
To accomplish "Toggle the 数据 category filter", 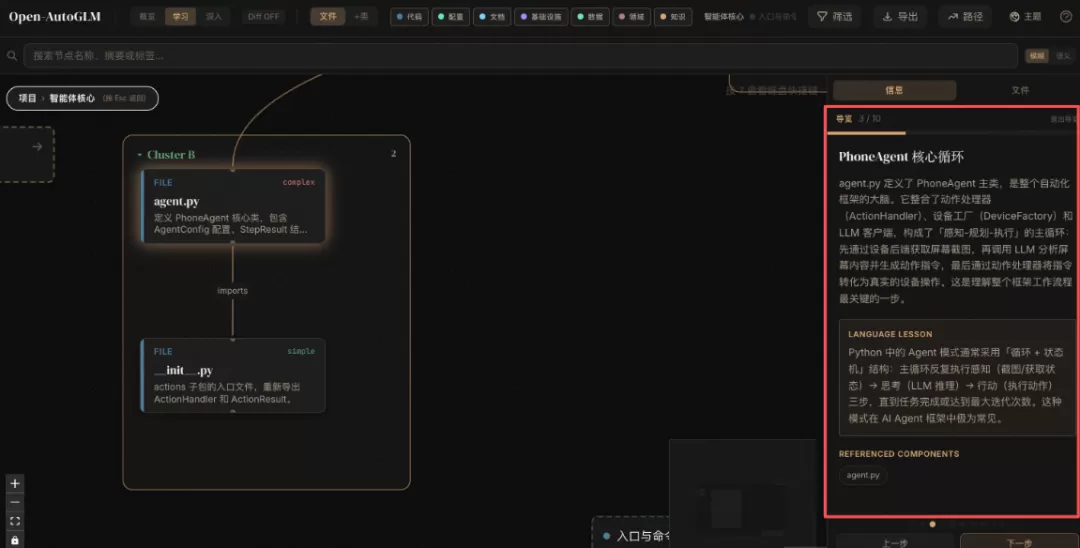I will click(x=590, y=17).
